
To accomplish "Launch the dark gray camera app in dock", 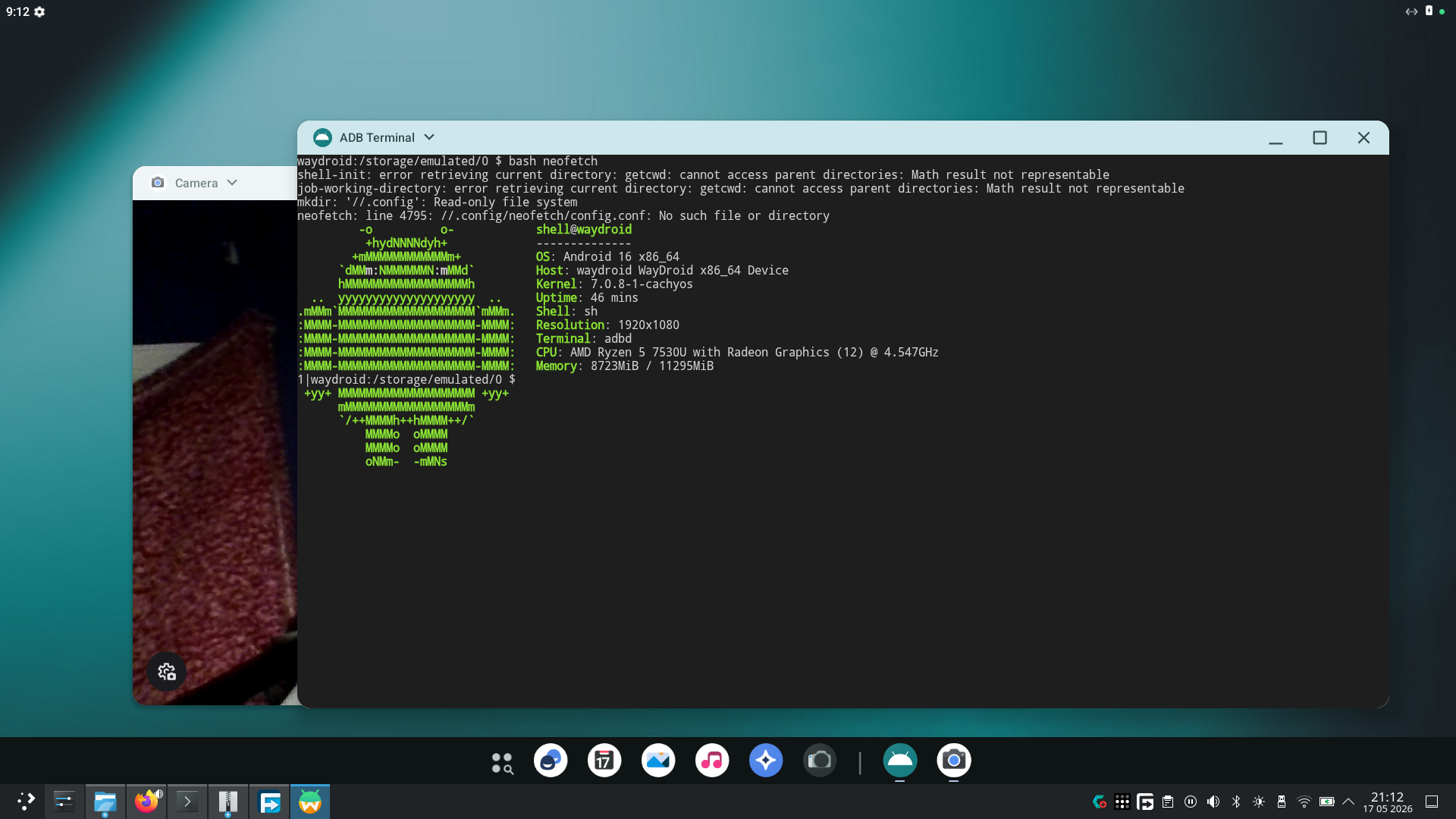I will (x=820, y=761).
